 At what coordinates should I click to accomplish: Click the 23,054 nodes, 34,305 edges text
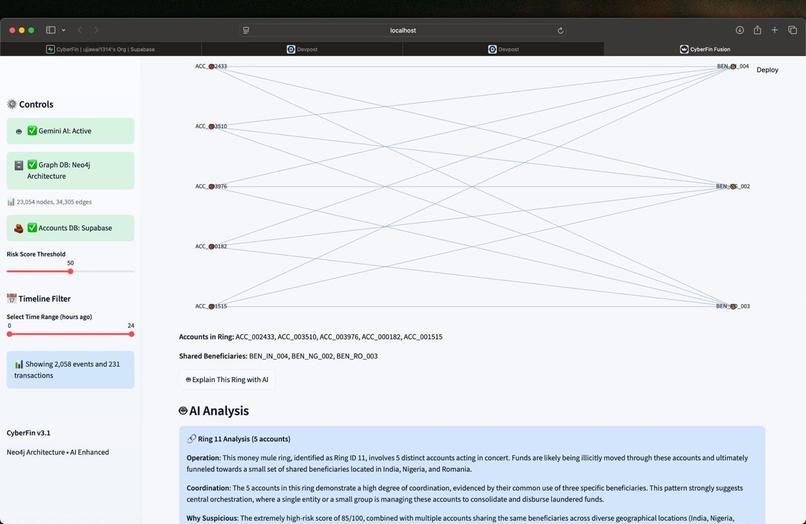[54, 202]
